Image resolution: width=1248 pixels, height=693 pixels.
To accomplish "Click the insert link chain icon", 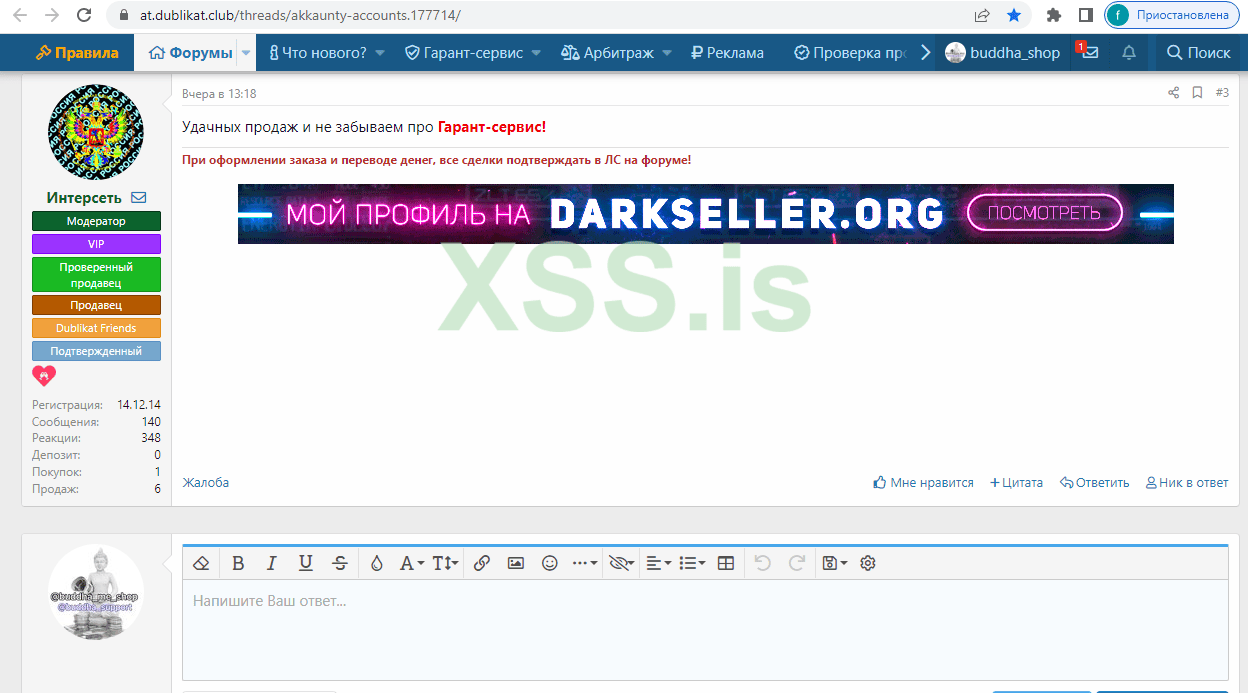I will pos(481,563).
